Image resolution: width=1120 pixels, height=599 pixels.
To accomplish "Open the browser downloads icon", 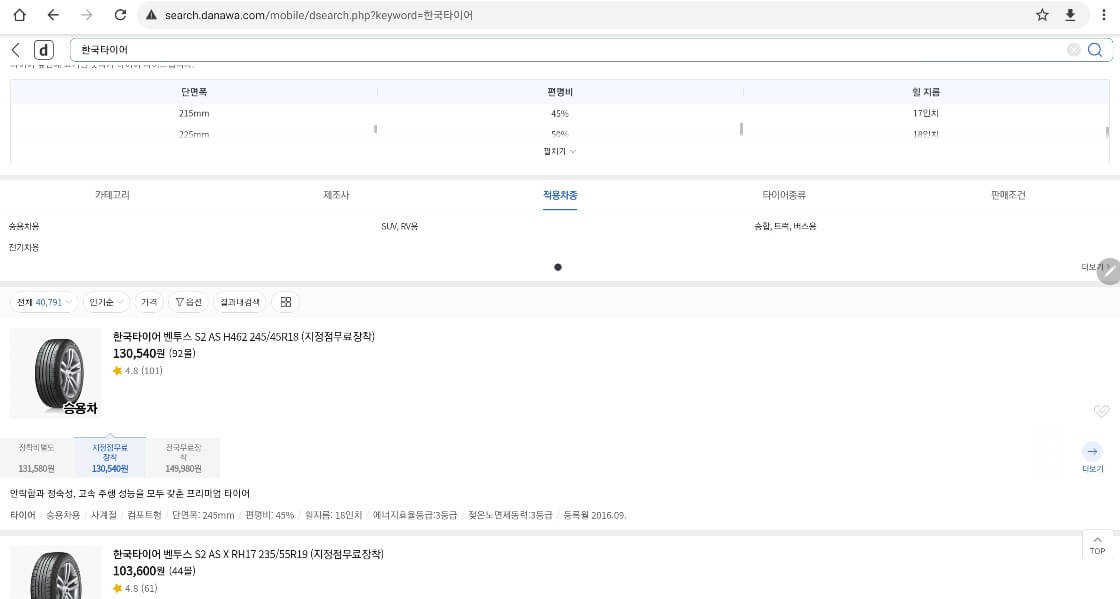I will click(1070, 15).
